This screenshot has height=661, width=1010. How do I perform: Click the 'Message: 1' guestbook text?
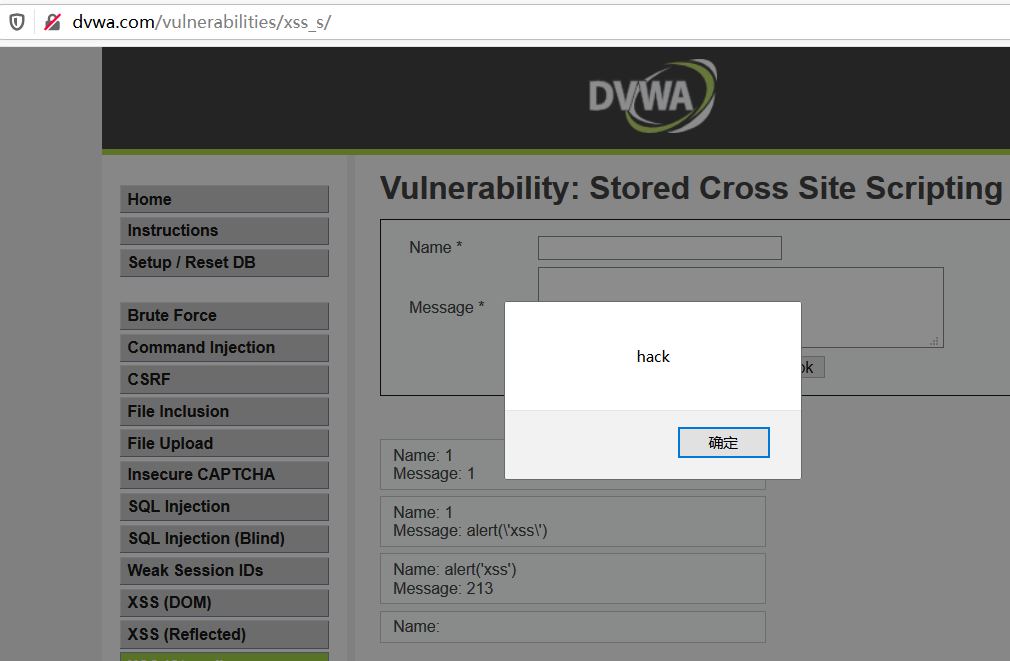click(434, 474)
